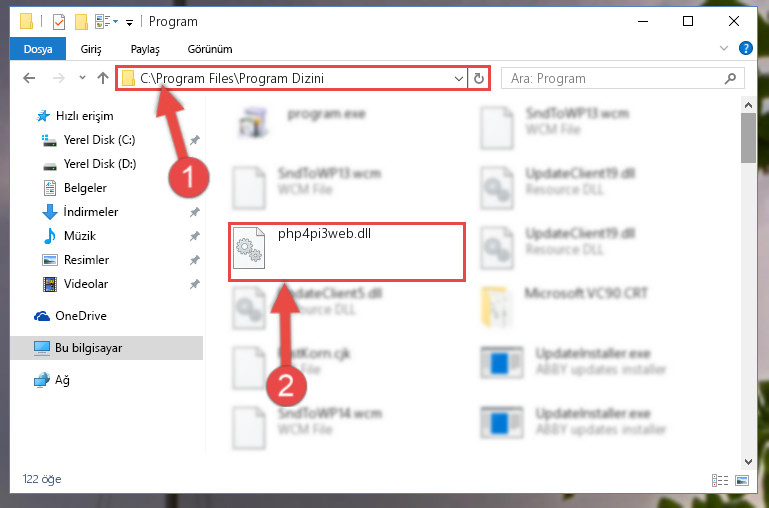Screen dimensions: 769x508
Task: Open Yerel Disk (D:) in sidebar
Action: [x=100, y=164]
